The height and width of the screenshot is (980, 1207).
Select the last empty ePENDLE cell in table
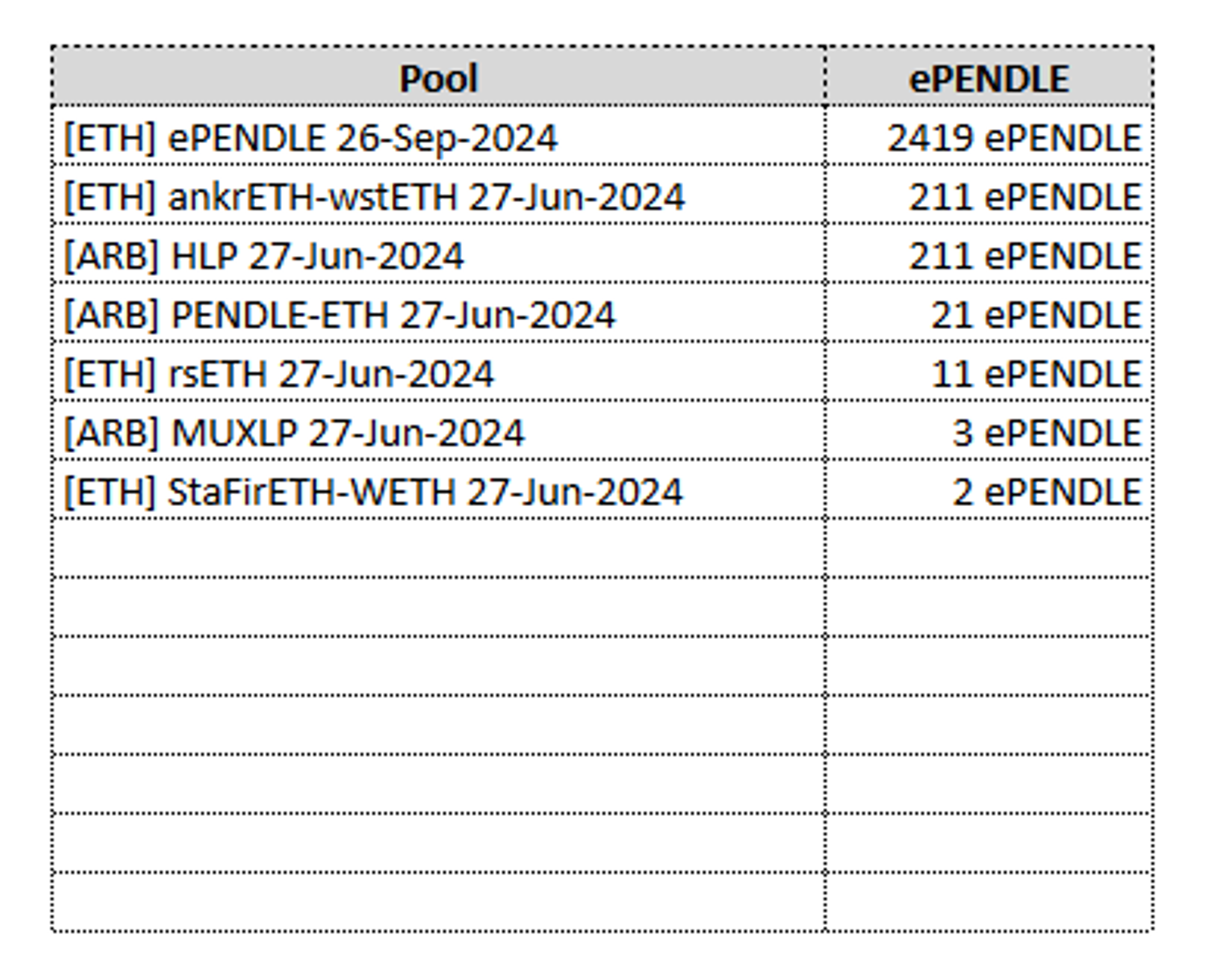pos(989,902)
